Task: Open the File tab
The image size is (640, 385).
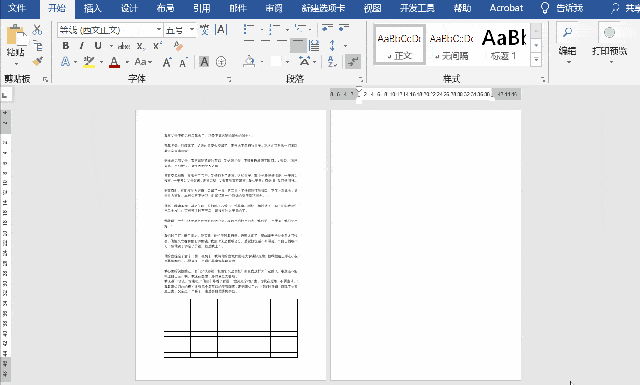Action: [17, 8]
